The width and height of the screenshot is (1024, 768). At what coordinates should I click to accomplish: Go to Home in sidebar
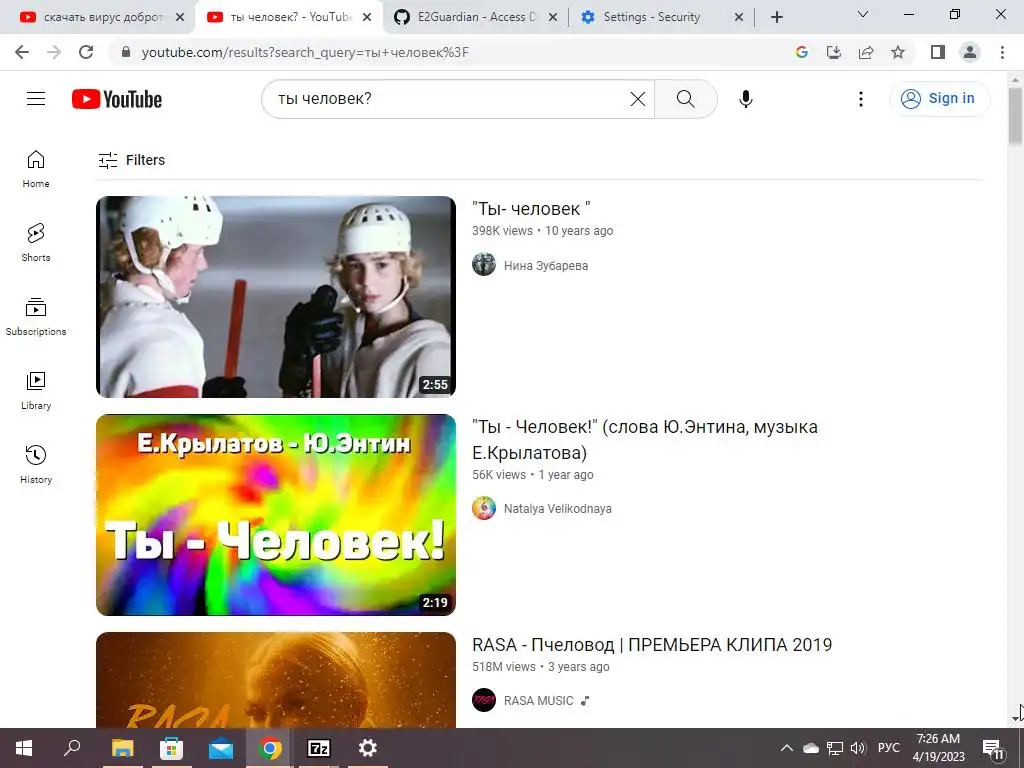(x=36, y=168)
